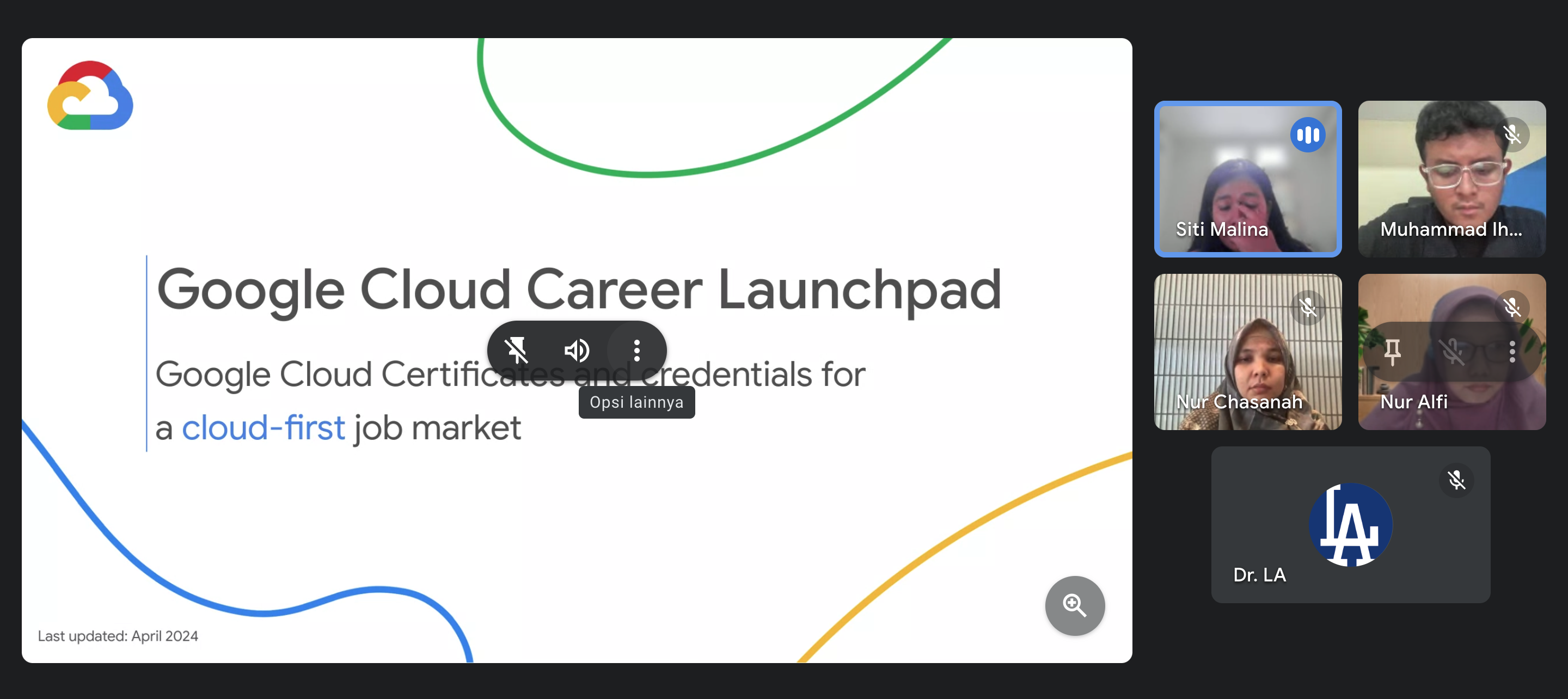Click the Google Cloud logo on the slide

90,96
